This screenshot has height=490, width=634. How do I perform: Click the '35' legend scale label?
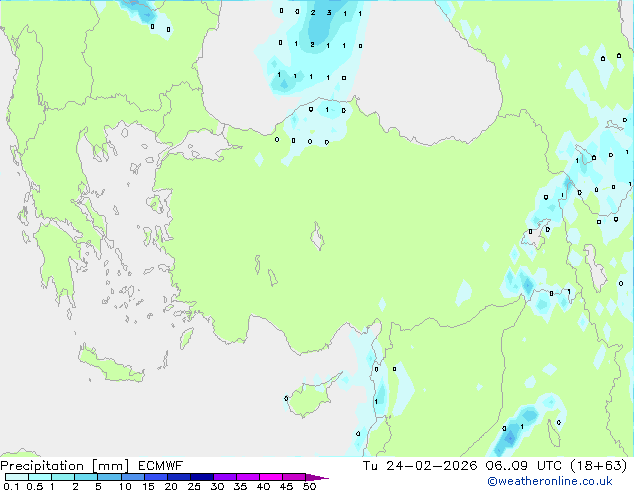[240, 486]
